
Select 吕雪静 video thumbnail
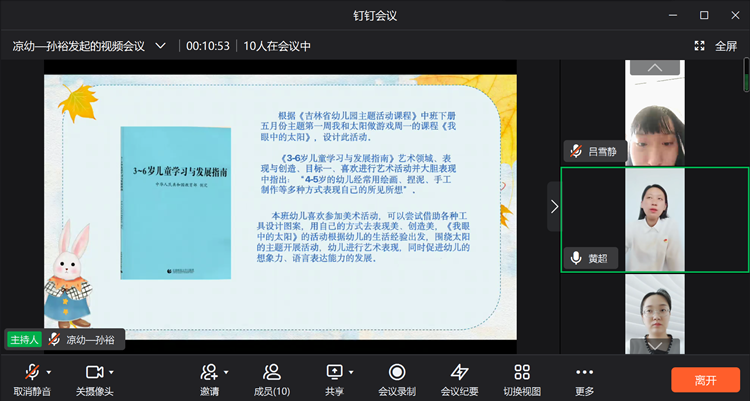coord(655,113)
